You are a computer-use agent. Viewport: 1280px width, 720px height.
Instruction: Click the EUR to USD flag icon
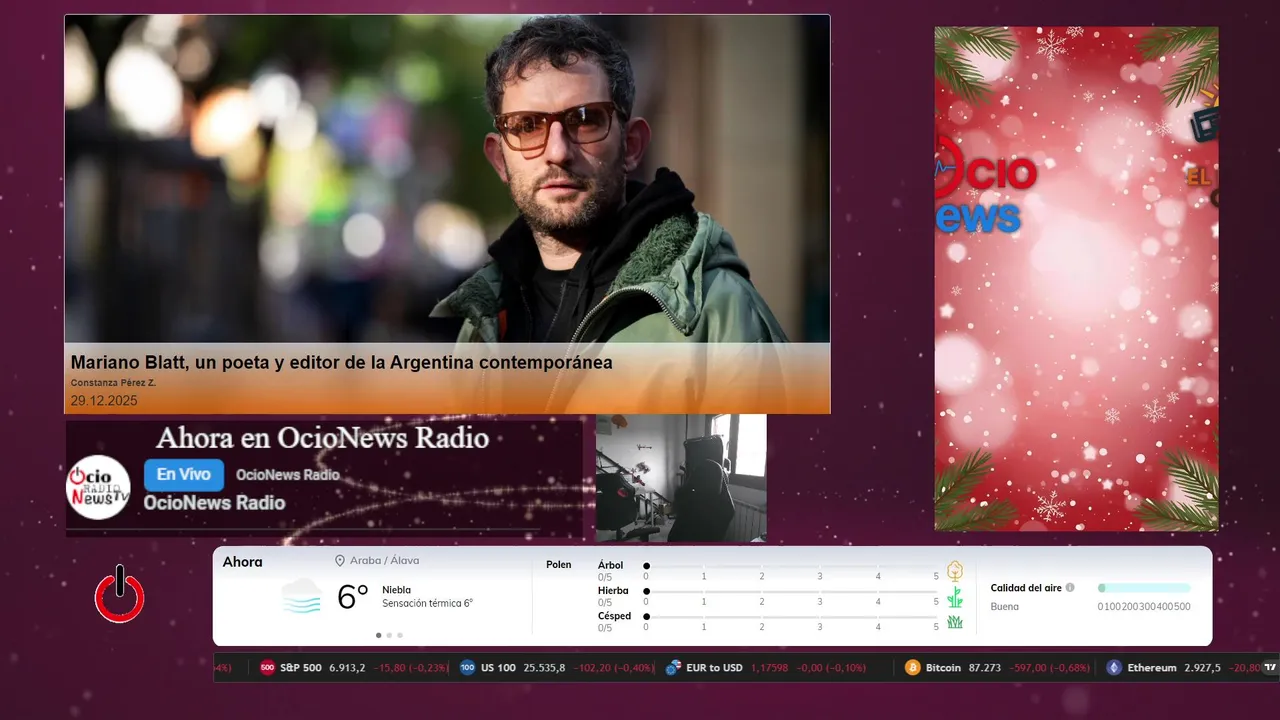(x=673, y=668)
